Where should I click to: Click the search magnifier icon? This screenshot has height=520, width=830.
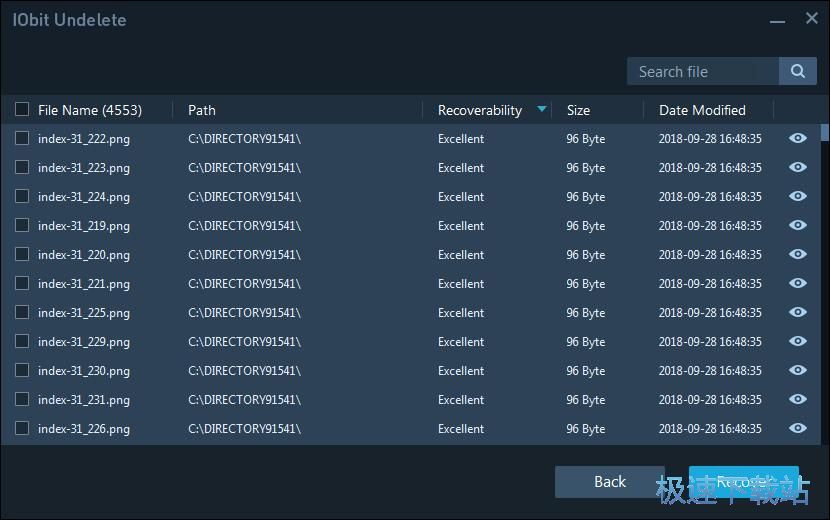tap(797, 71)
